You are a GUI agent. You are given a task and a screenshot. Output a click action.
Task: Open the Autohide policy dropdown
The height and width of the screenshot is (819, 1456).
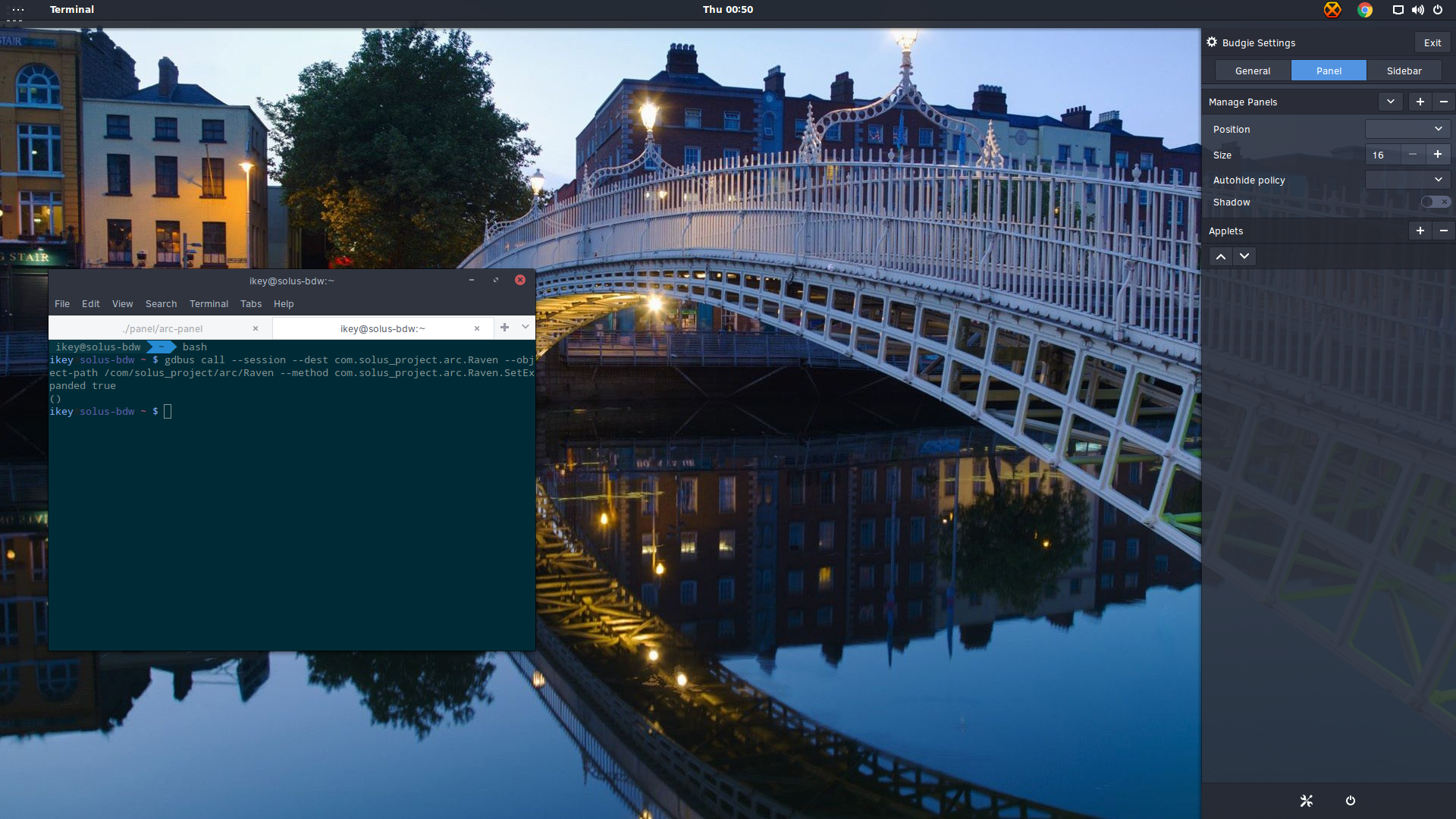(1407, 180)
